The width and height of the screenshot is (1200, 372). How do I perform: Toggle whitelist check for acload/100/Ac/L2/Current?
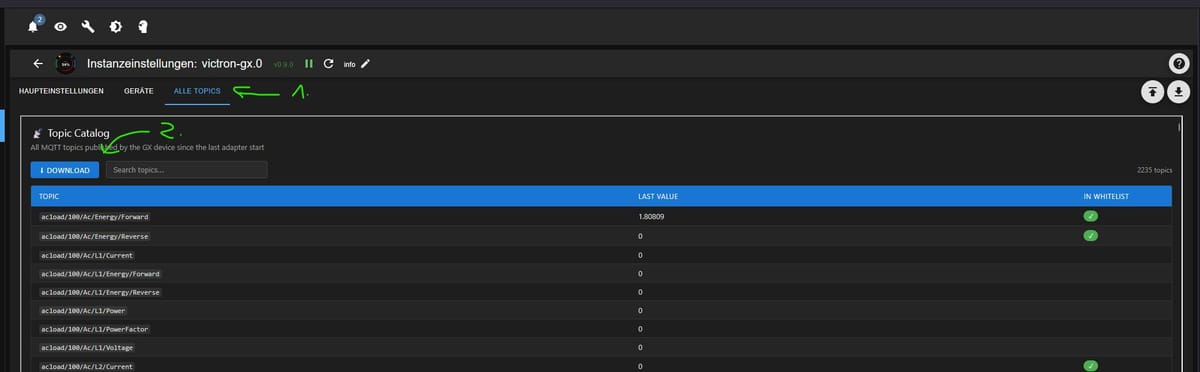tap(1092, 366)
